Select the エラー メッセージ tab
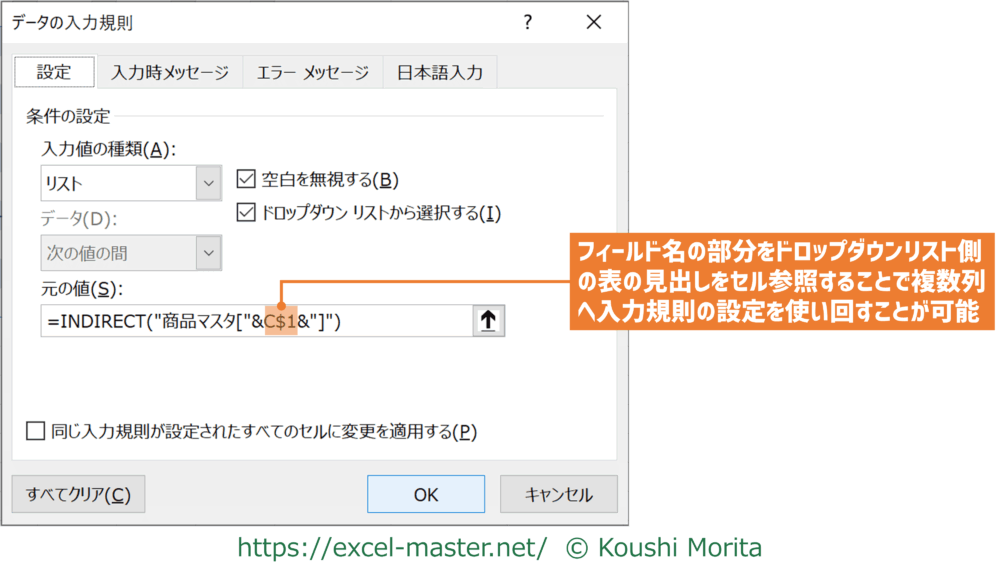Image resolution: width=1000 pixels, height=563 pixels. coord(312,73)
